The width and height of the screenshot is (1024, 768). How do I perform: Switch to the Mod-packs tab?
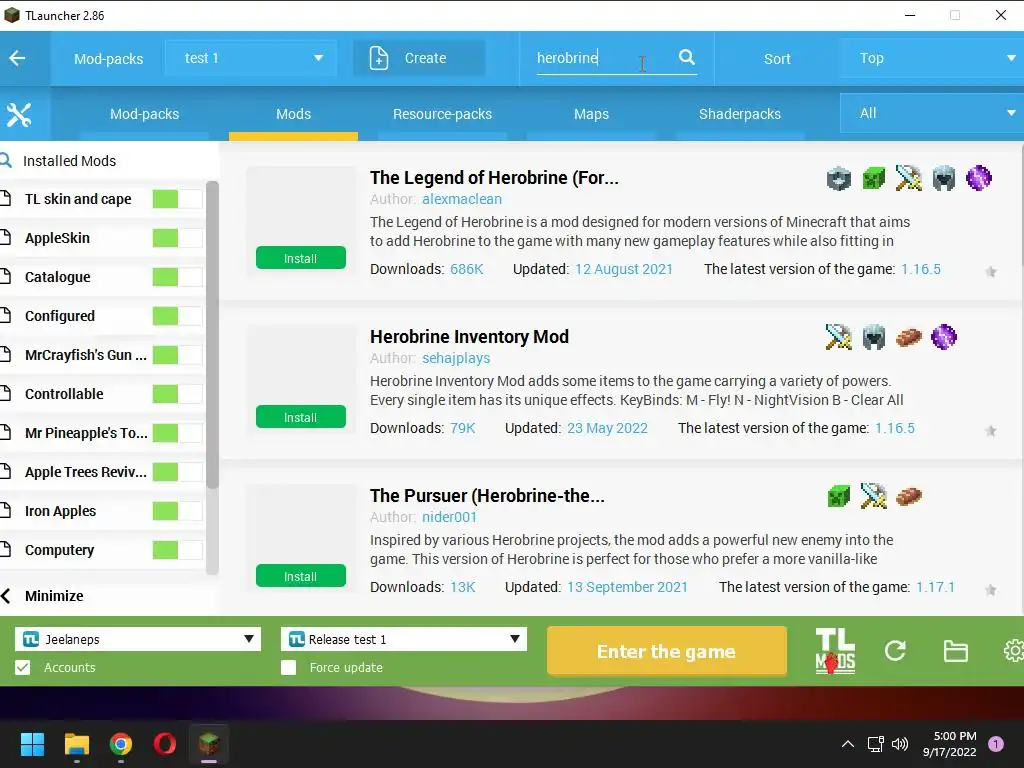pyautogui.click(x=144, y=114)
